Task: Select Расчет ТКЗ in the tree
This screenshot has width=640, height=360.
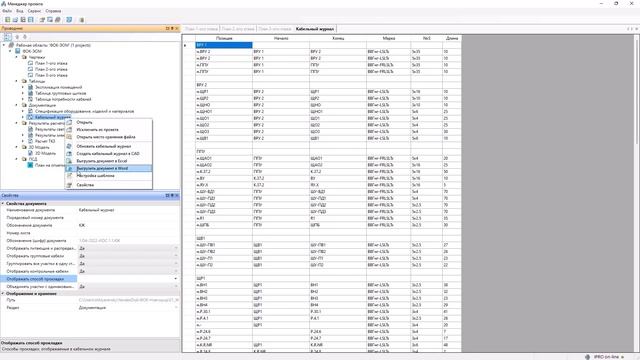Action: [45, 141]
